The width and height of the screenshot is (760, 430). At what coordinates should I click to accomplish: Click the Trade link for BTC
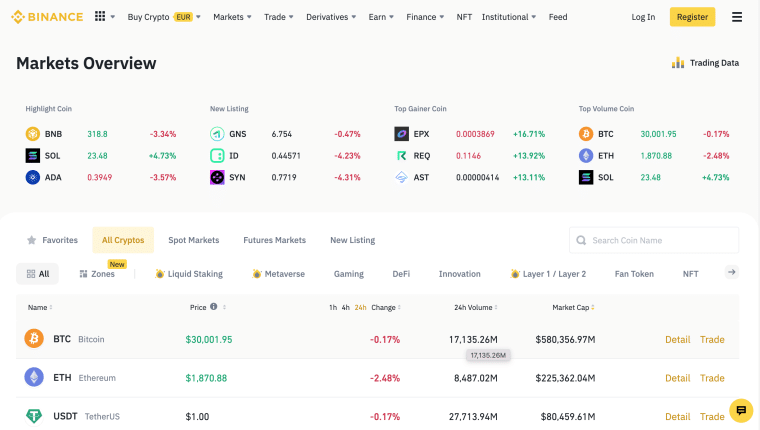712,339
